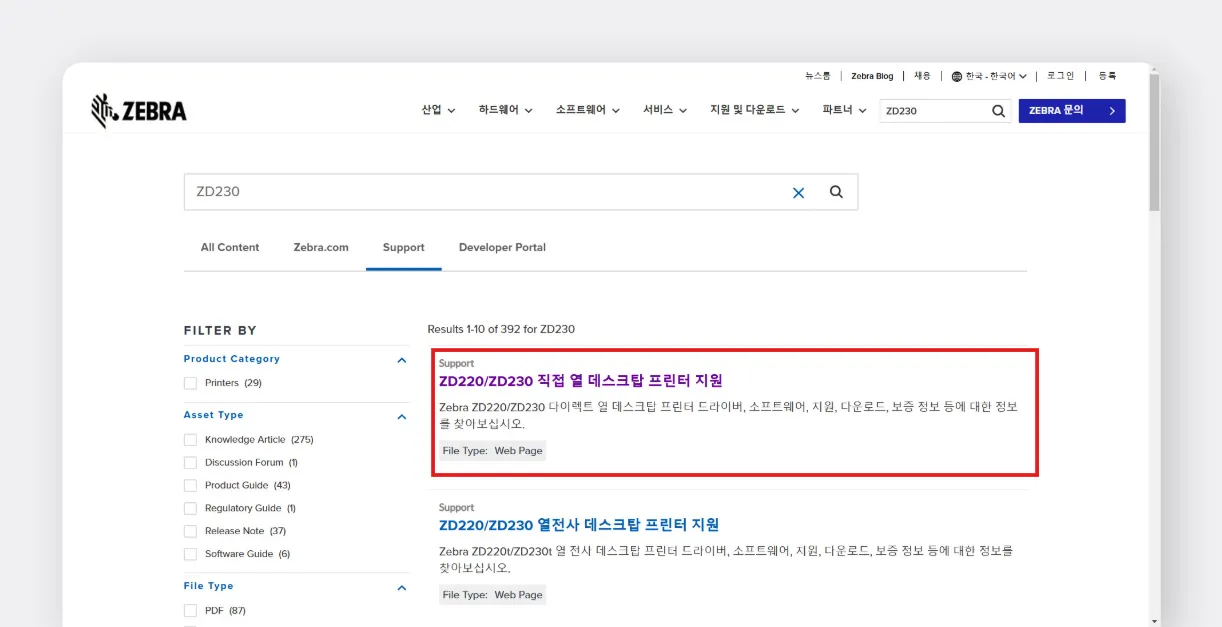Click the magnifier icon in header search
Viewport: 1222px width, 627px height.
[998, 111]
